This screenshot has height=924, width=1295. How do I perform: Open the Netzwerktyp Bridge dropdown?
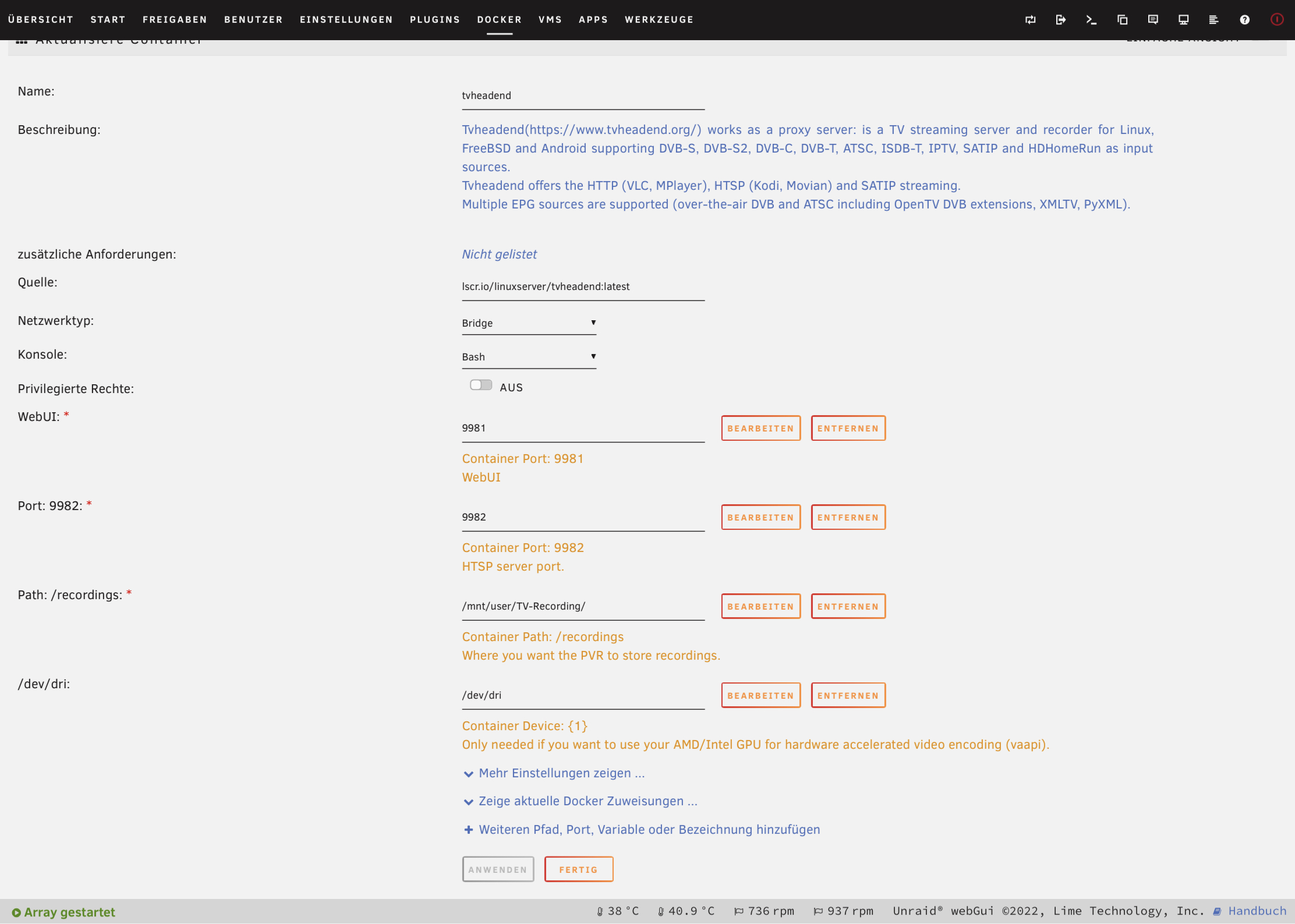tap(529, 323)
